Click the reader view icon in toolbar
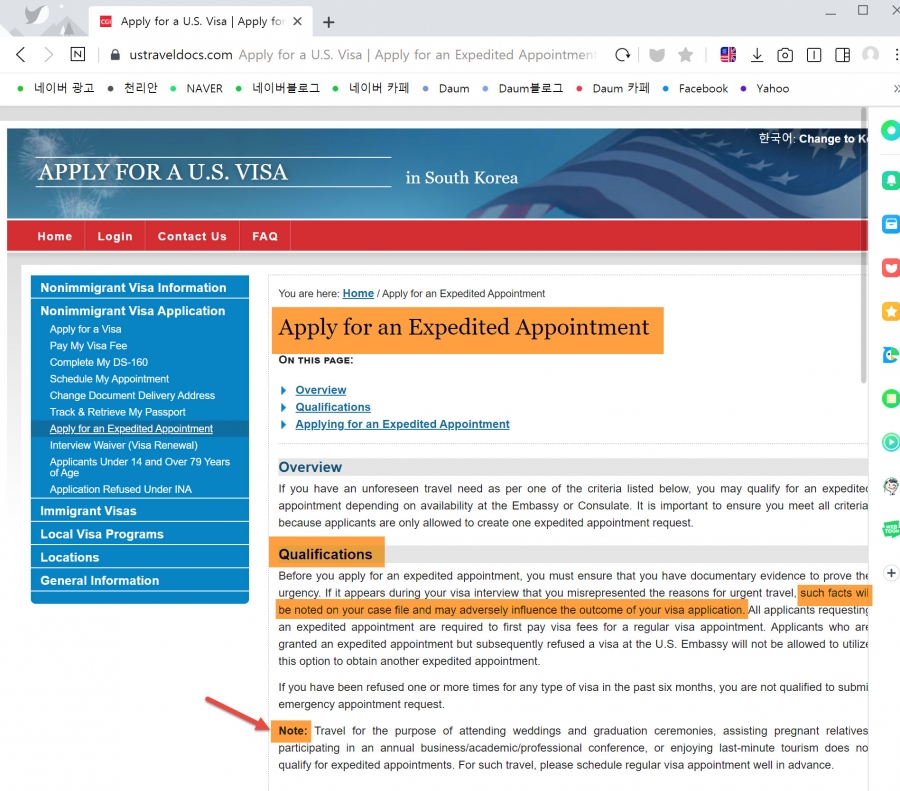This screenshot has height=791, width=900. (813, 55)
